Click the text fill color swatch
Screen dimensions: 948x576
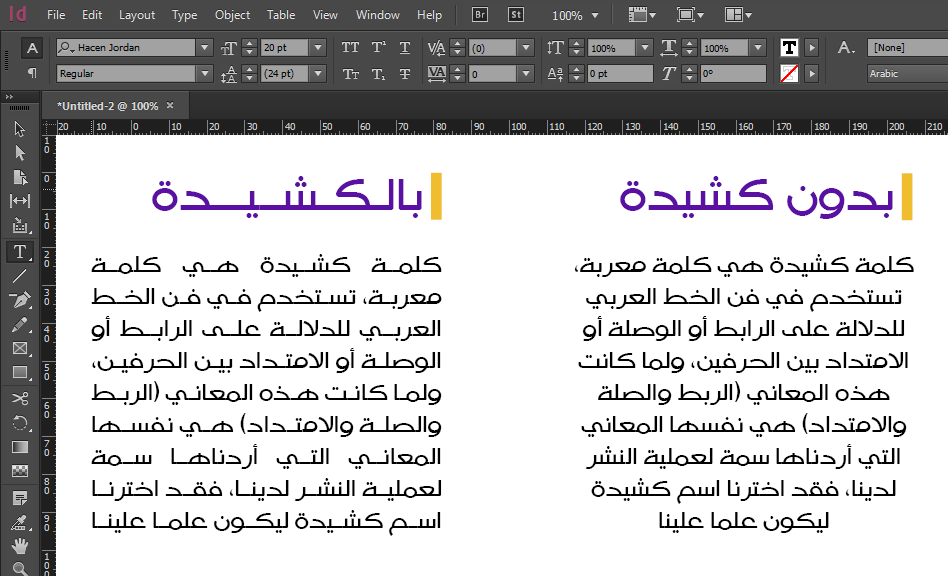point(789,48)
